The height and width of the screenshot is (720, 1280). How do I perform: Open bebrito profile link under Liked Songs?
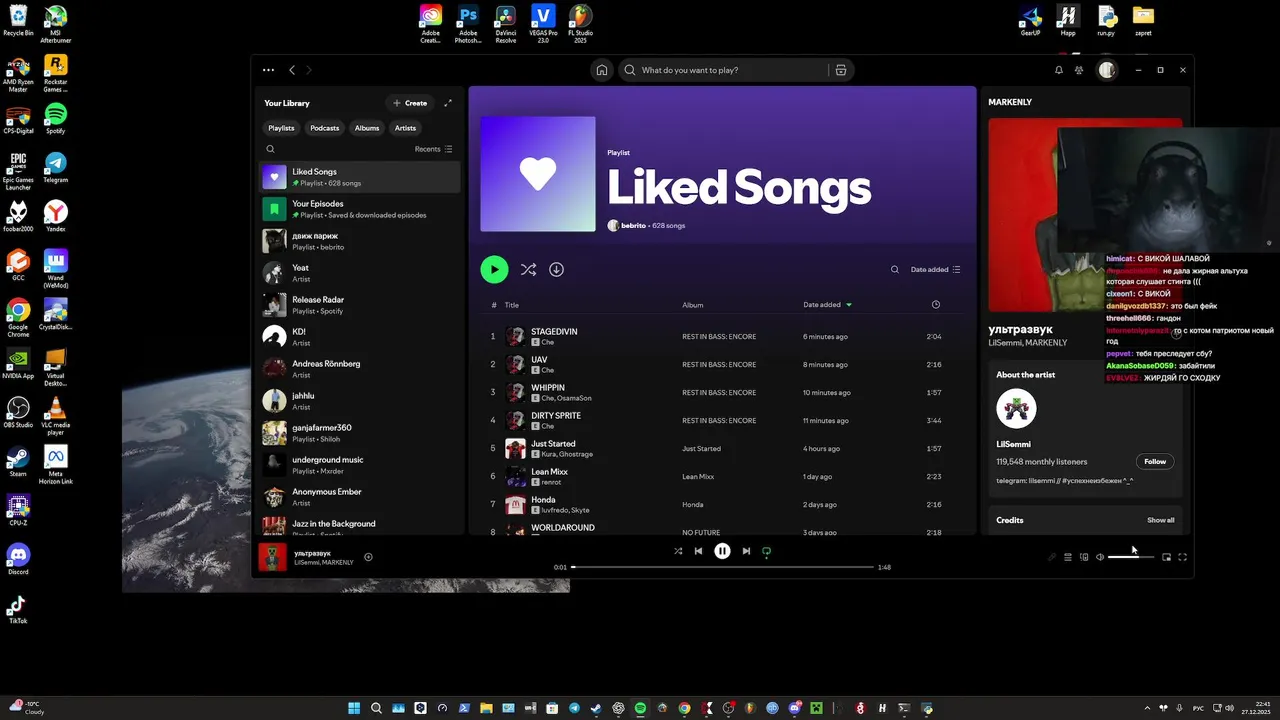tap(634, 226)
